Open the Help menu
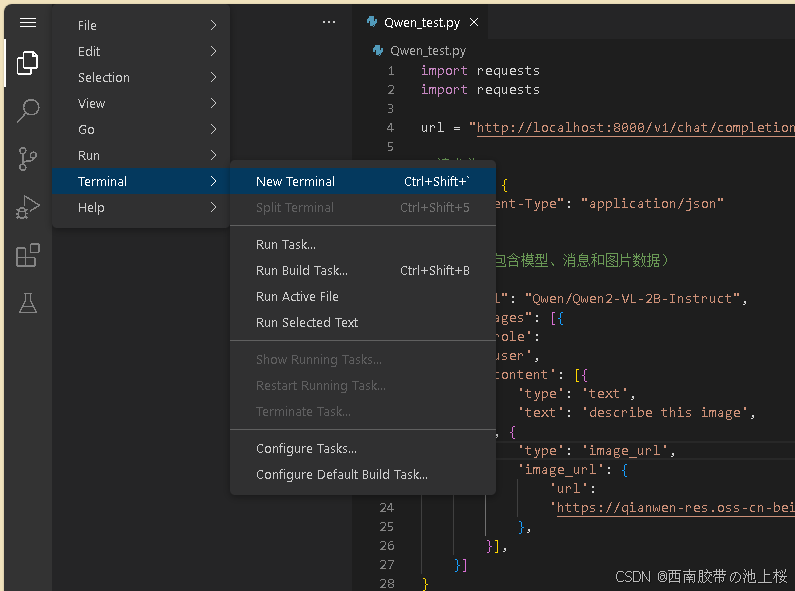 click(141, 207)
